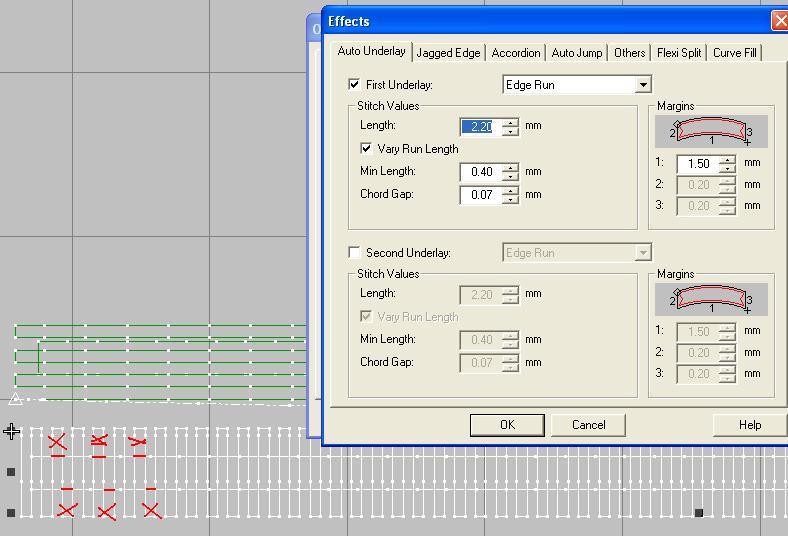The width and height of the screenshot is (788, 536).
Task: Uncheck the First Underlay checkbox
Action: (354, 84)
